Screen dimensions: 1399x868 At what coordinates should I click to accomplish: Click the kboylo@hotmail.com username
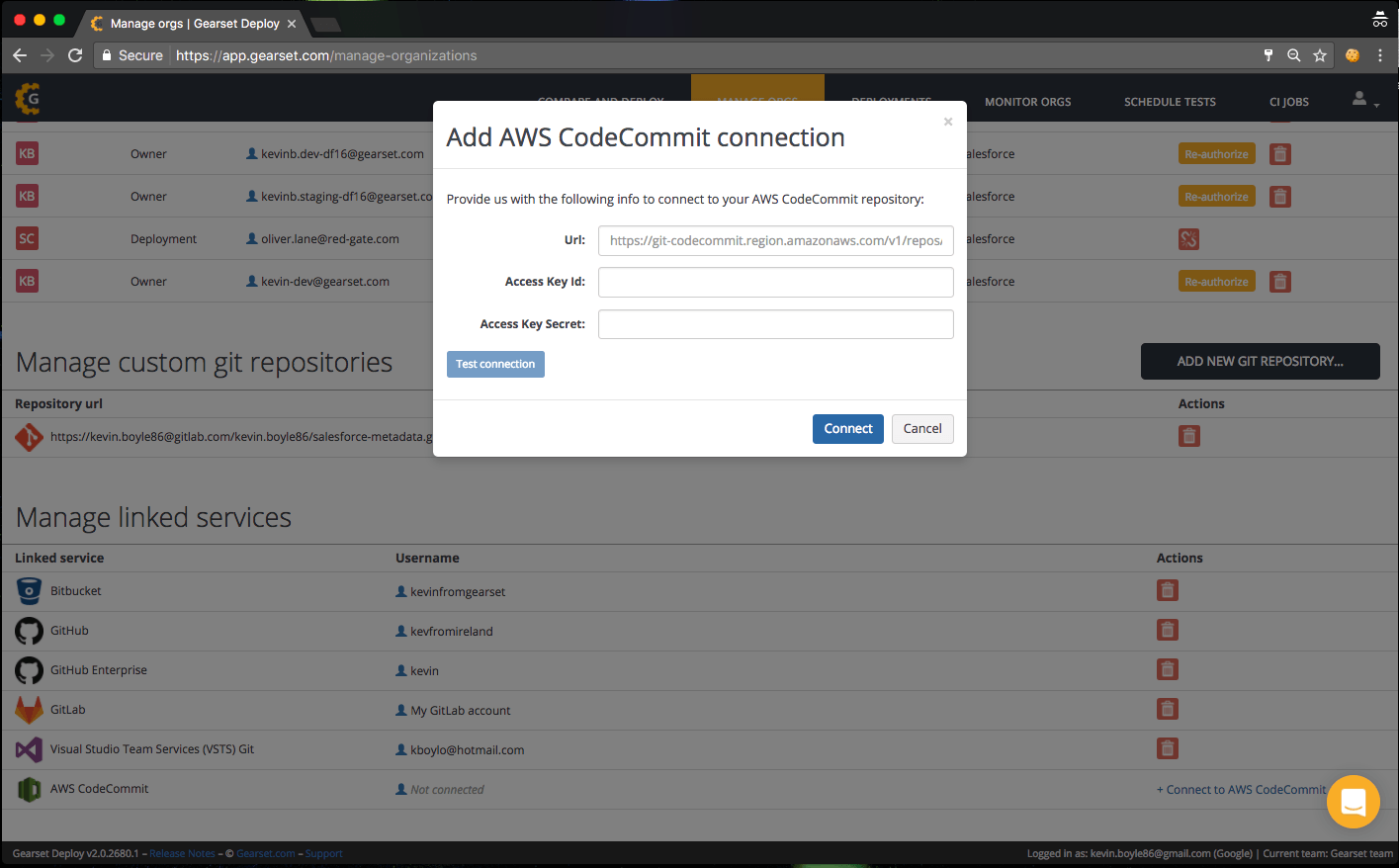[x=468, y=750]
